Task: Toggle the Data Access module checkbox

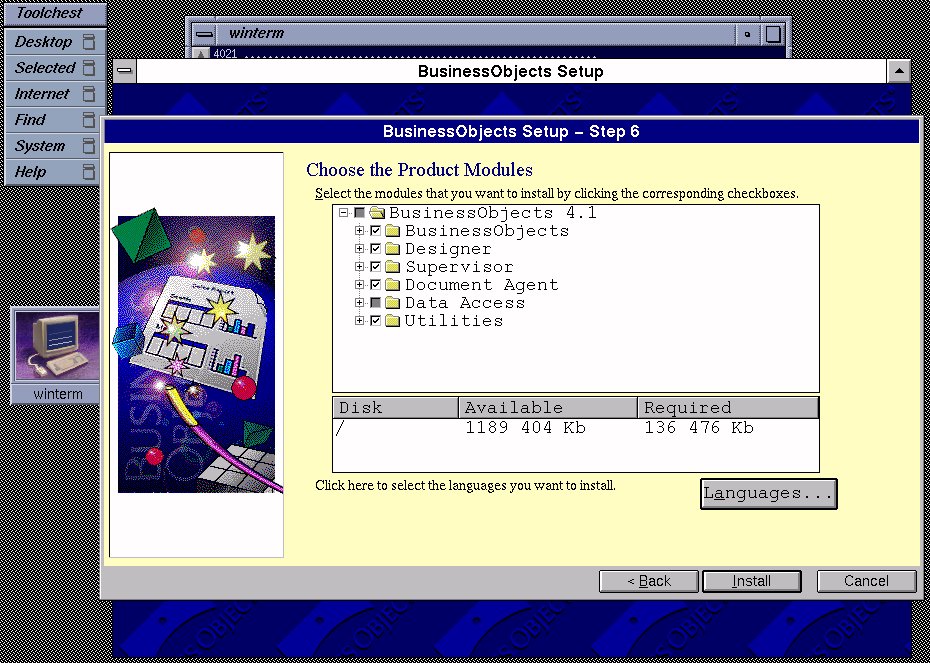Action: point(375,303)
